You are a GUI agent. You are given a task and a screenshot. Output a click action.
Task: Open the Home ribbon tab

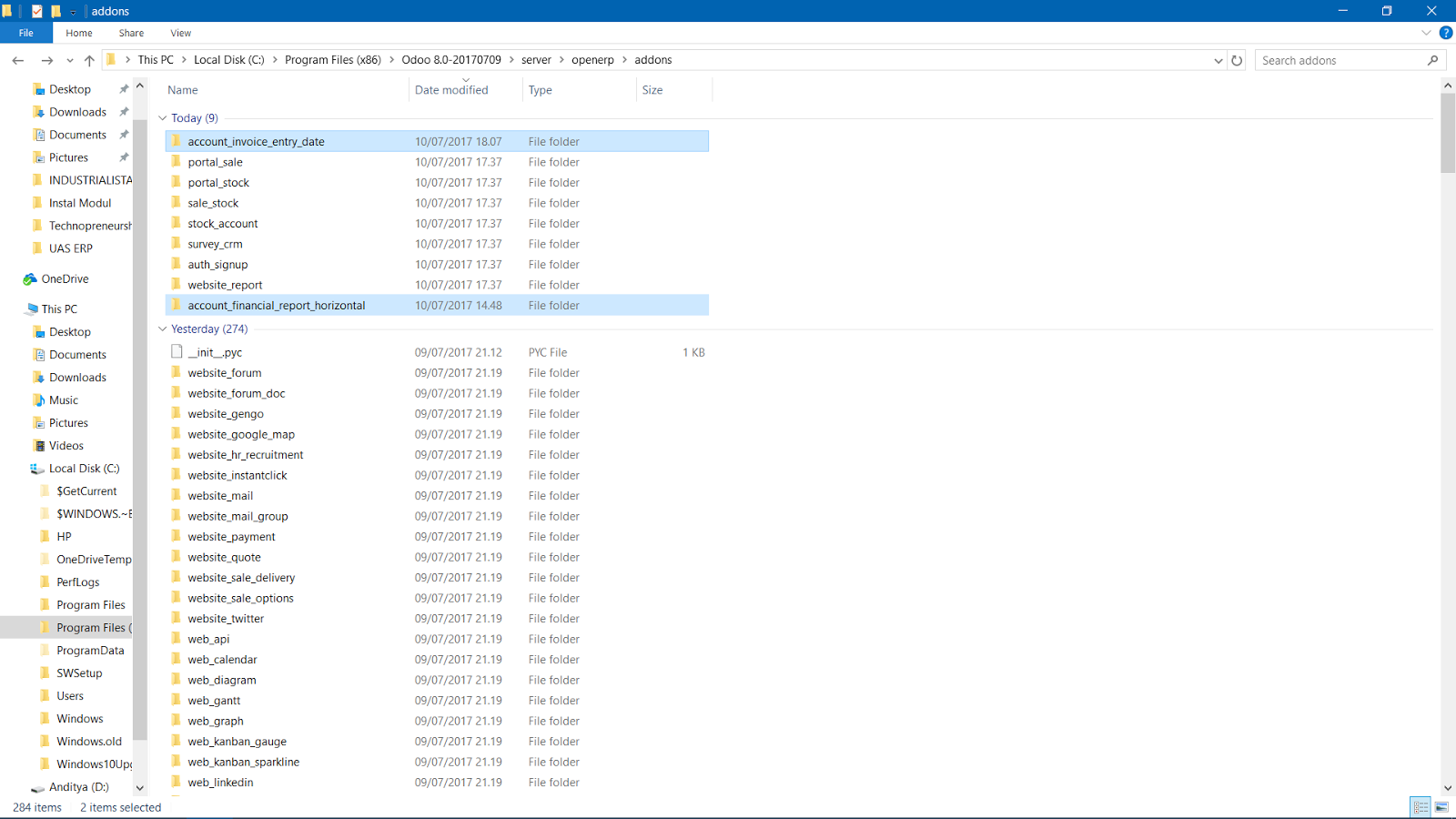[79, 33]
